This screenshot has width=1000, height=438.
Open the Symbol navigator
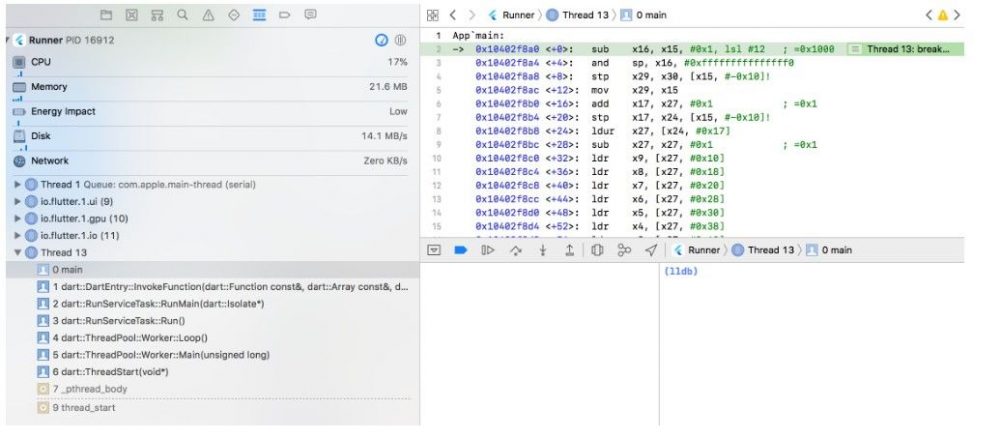click(157, 15)
